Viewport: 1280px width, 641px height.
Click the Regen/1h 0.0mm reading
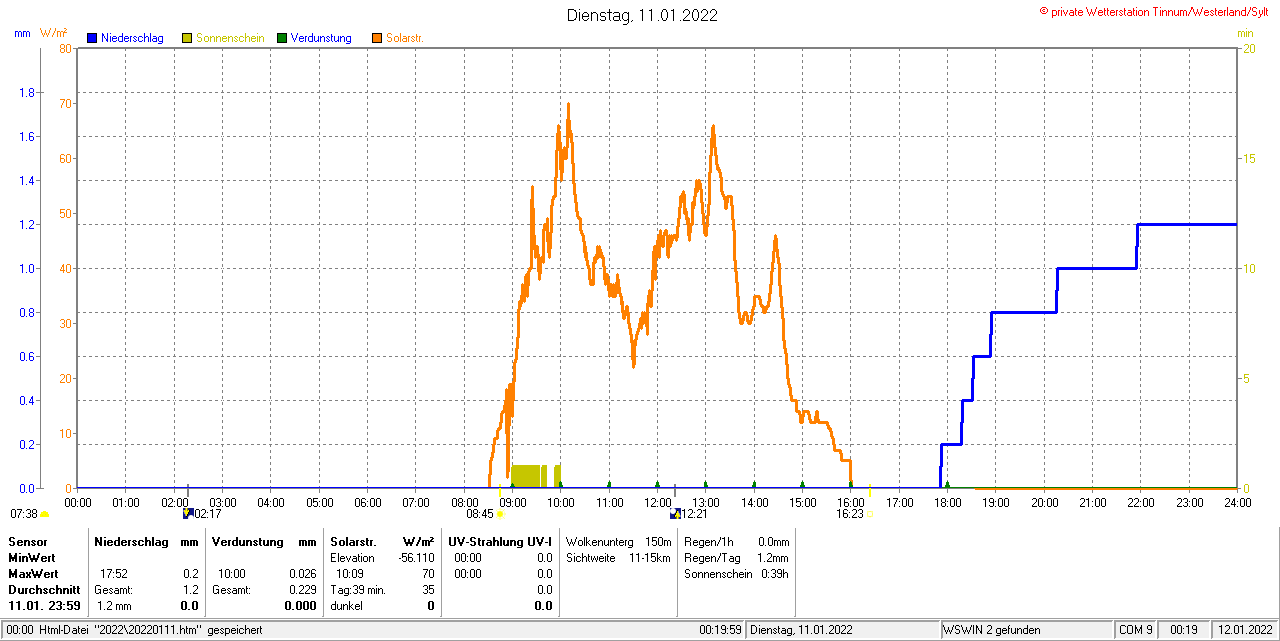click(737, 541)
